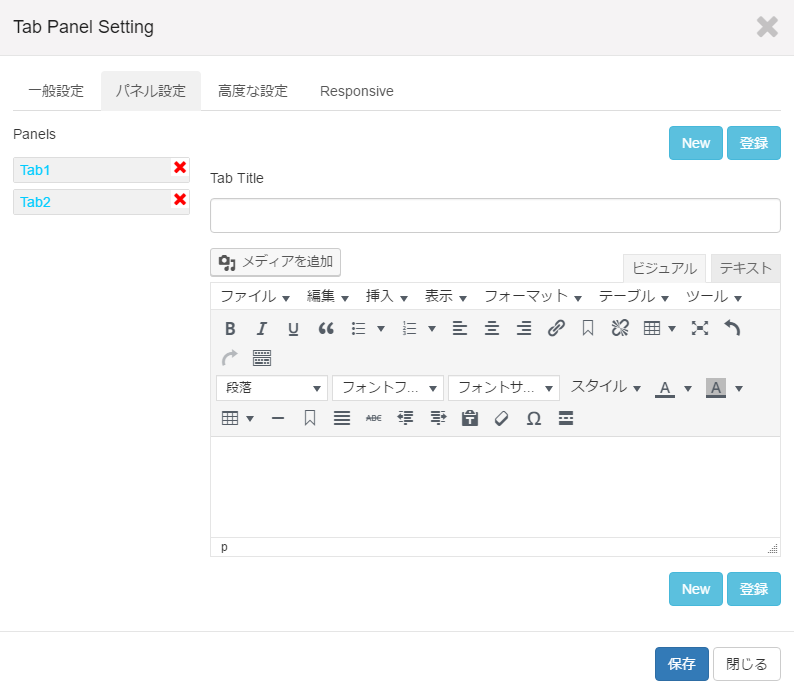
Task: Insert special character Omega icon
Action: (534, 419)
